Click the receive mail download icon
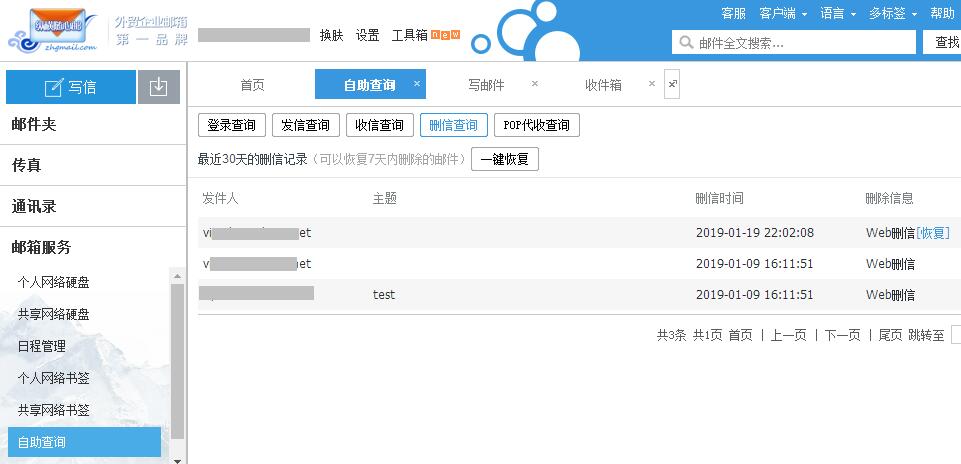This screenshot has width=961, height=464. pos(158,87)
